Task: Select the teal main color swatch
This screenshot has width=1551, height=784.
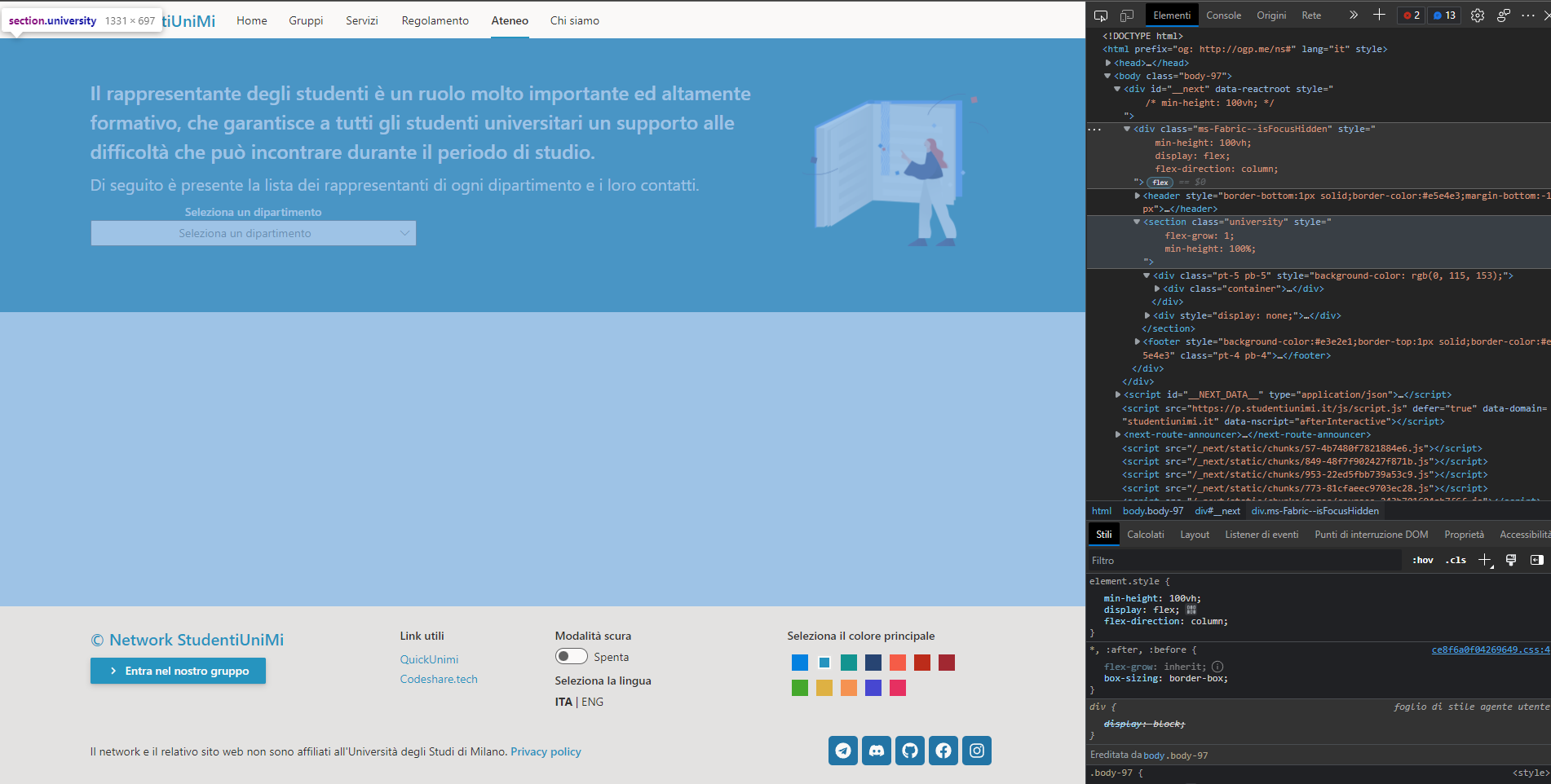Action: coord(849,663)
